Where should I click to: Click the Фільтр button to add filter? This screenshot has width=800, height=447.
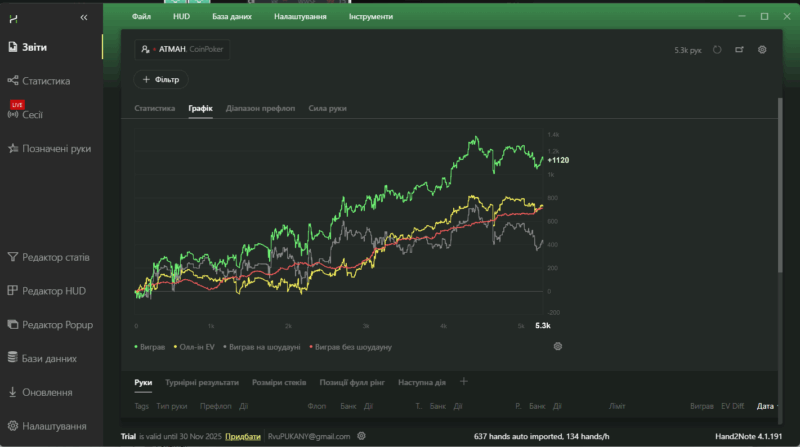160,79
